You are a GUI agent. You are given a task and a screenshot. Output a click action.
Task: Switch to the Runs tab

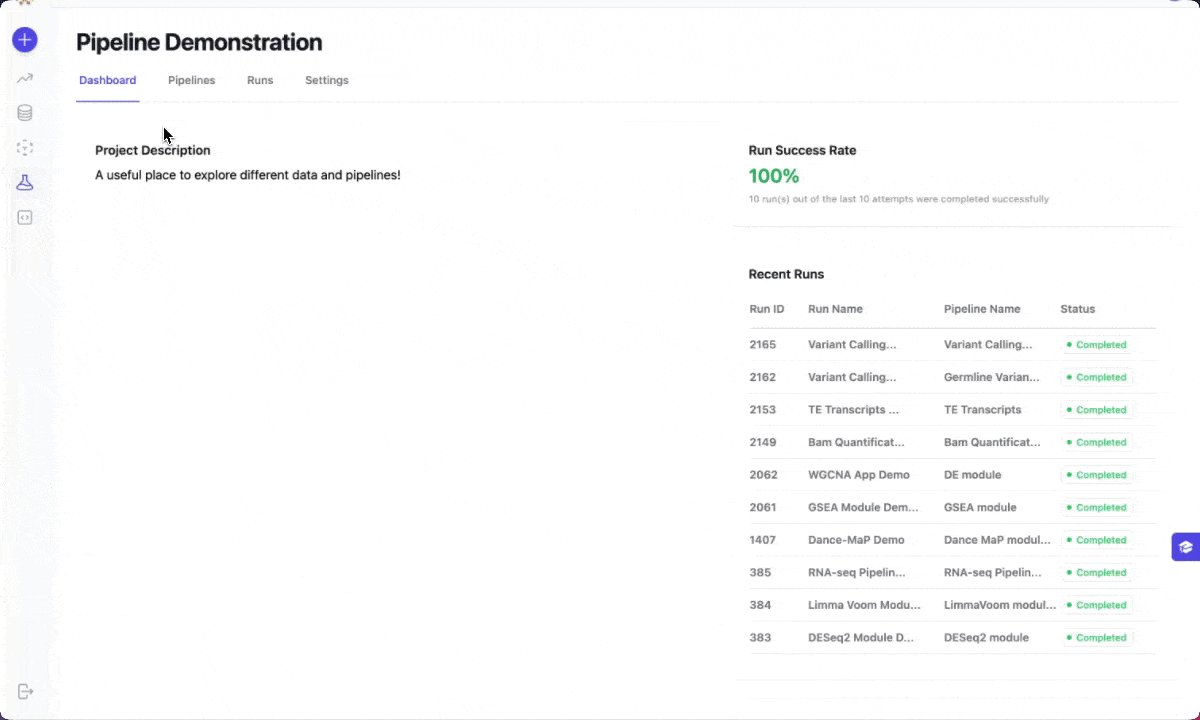click(x=260, y=80)
